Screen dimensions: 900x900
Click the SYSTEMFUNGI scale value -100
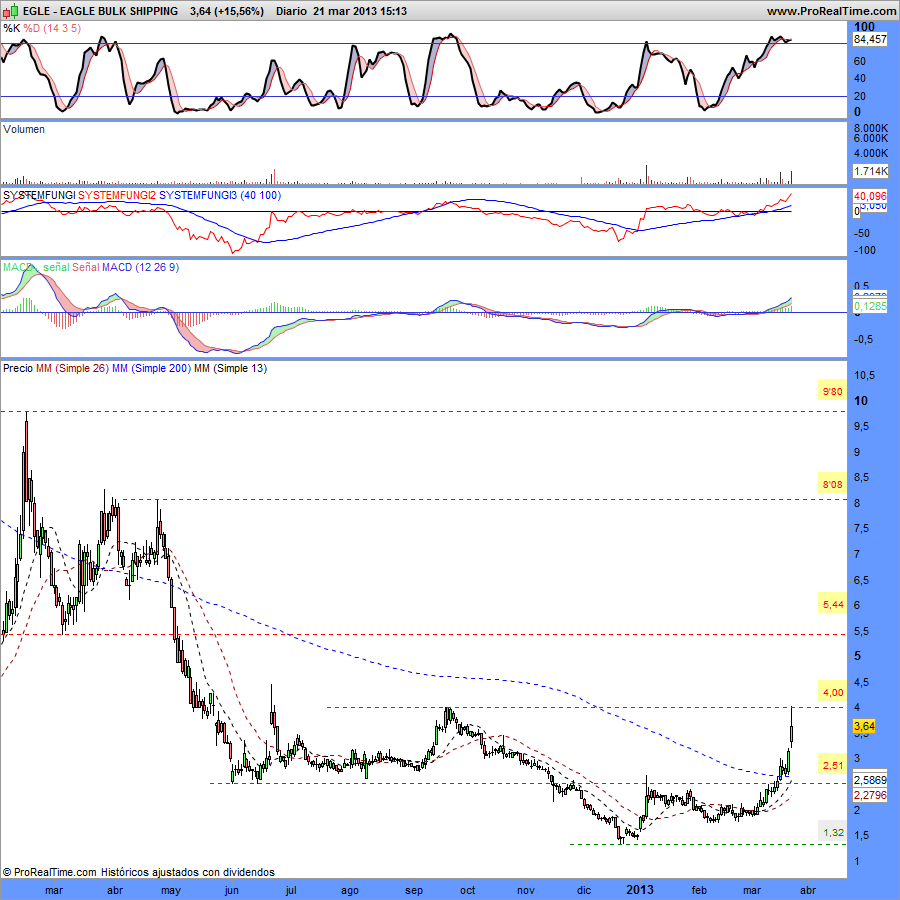865,250
